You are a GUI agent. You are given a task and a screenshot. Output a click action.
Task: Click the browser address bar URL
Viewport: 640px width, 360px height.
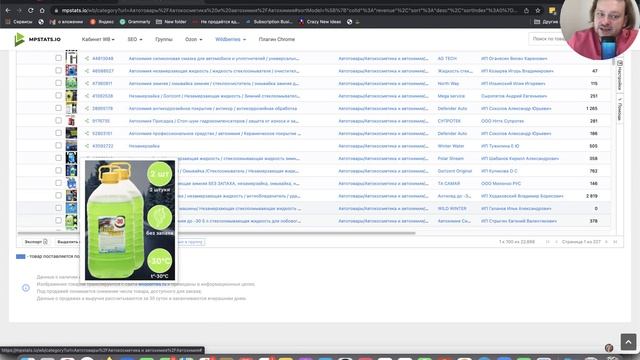pyautogui.click(x=289, y=11)
